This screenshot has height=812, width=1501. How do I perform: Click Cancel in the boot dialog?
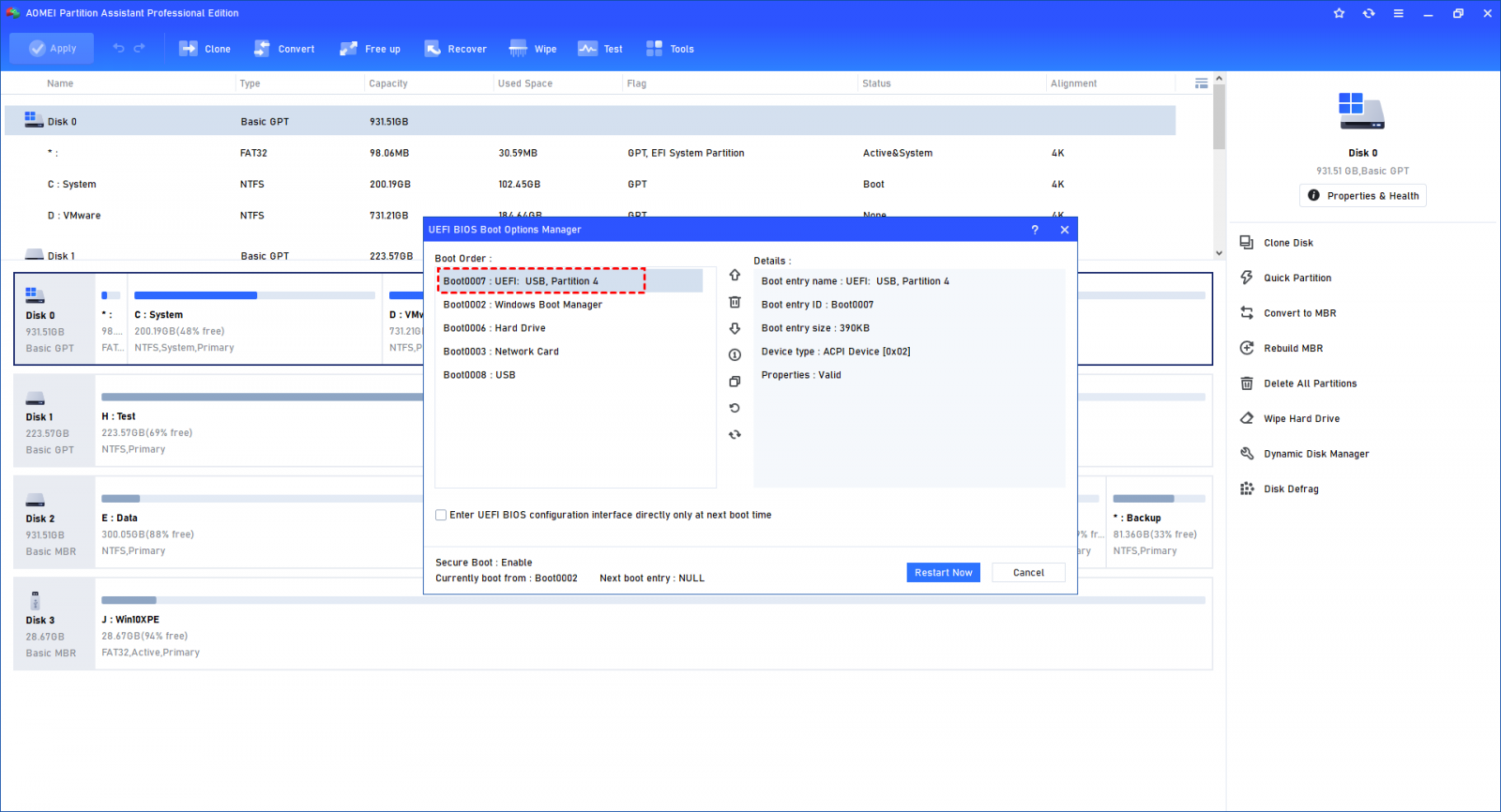point(1028,573)
